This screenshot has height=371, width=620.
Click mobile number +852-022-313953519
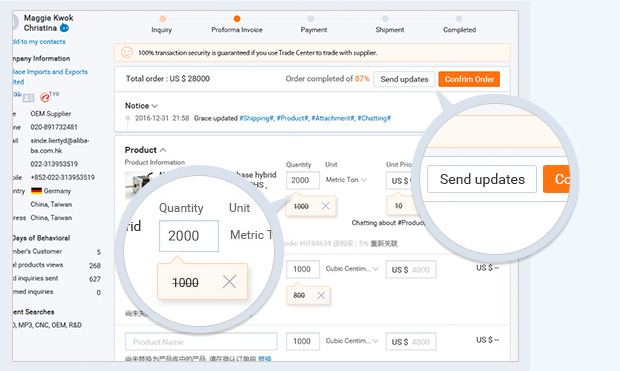pos(62,177)
